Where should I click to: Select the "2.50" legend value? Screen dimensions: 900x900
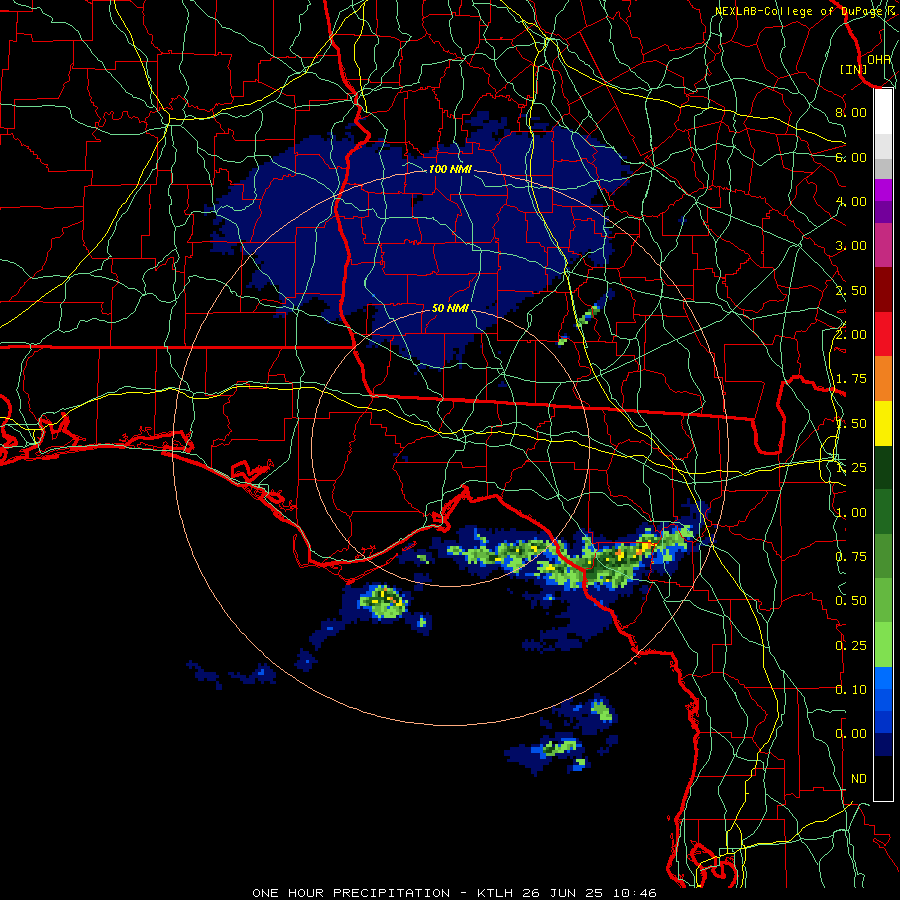coord(851,290)
